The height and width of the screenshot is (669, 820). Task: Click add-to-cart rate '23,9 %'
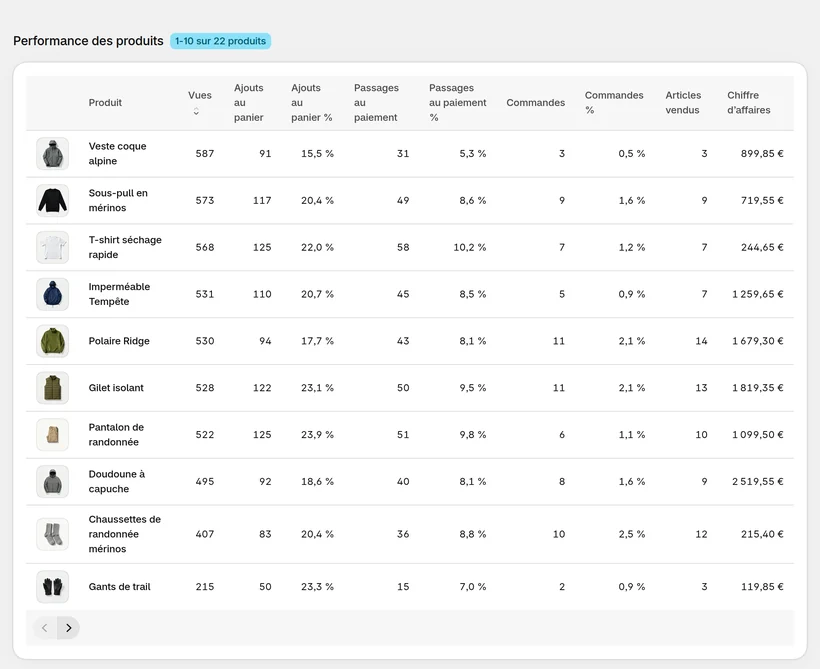(317, 435)
